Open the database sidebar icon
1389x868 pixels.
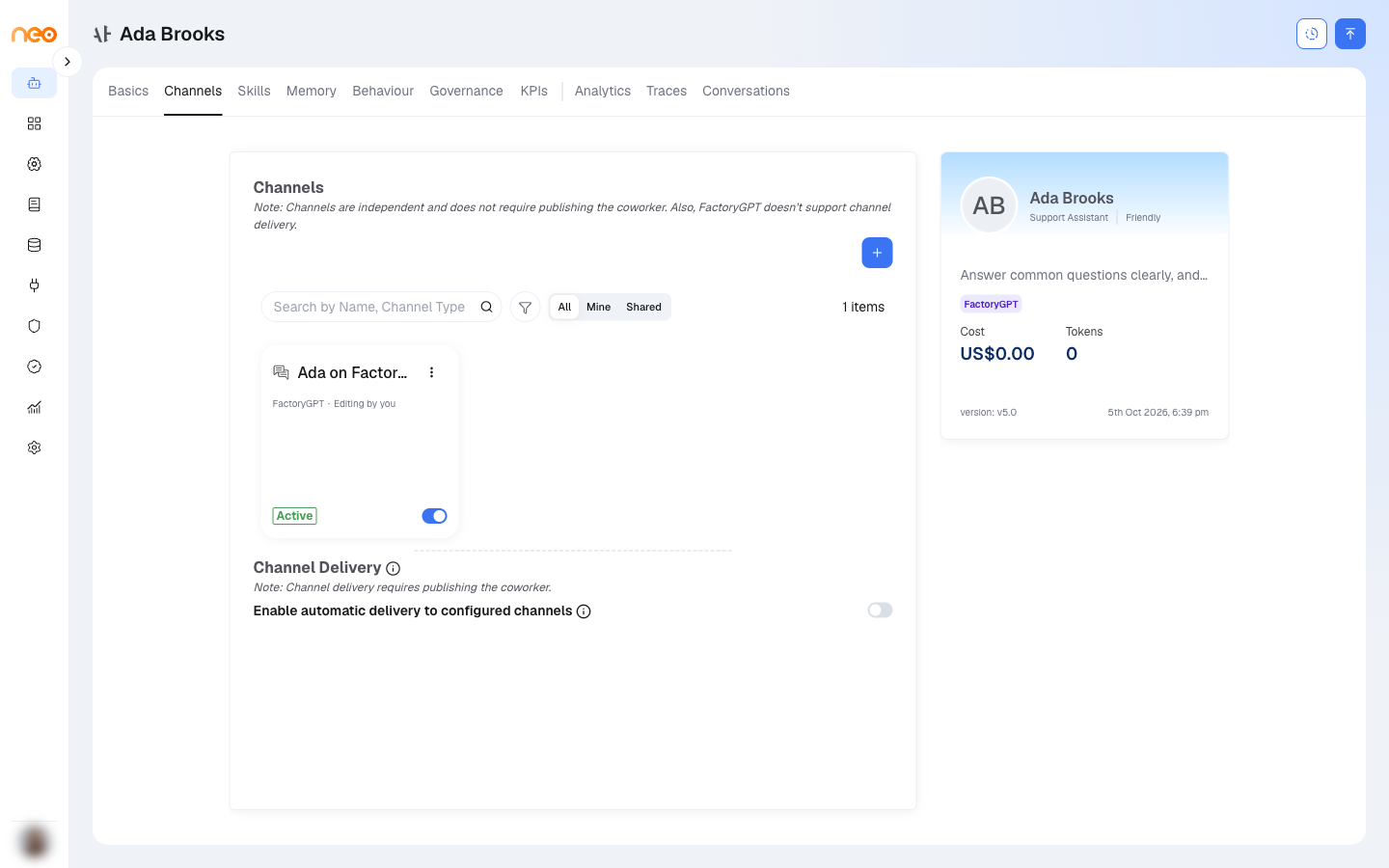pos(34,245)
